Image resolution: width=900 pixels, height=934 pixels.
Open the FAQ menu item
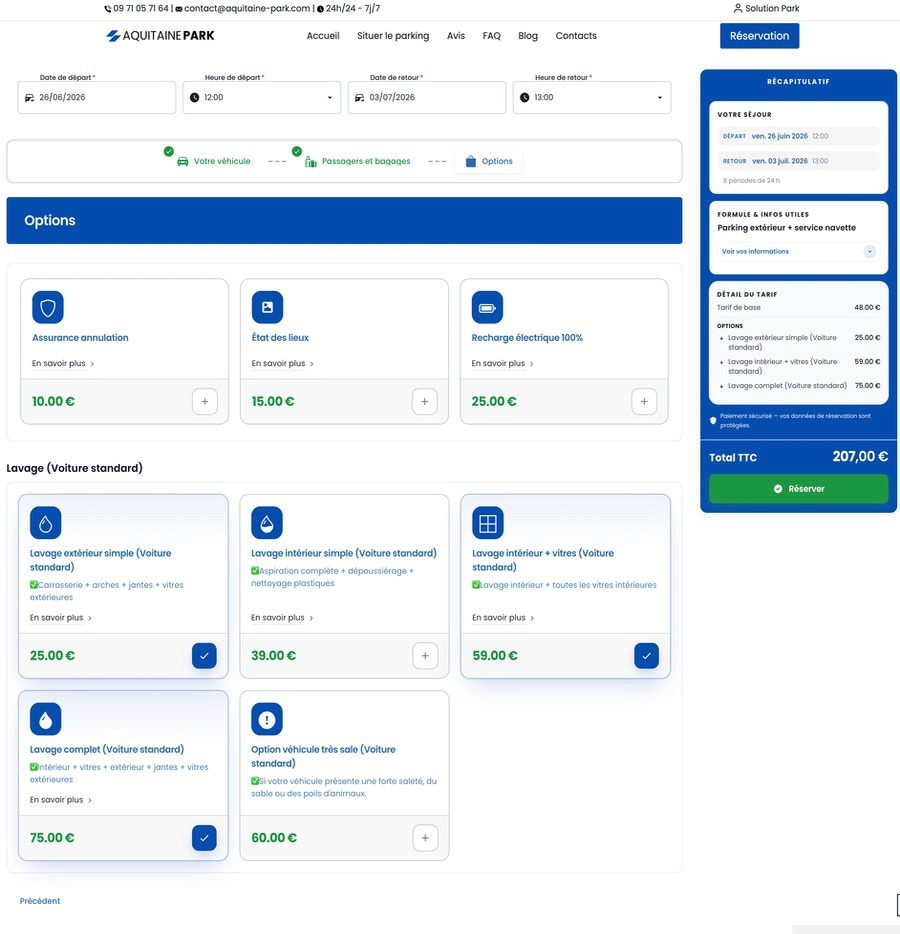pyautogui.click(x=491, y=36)
